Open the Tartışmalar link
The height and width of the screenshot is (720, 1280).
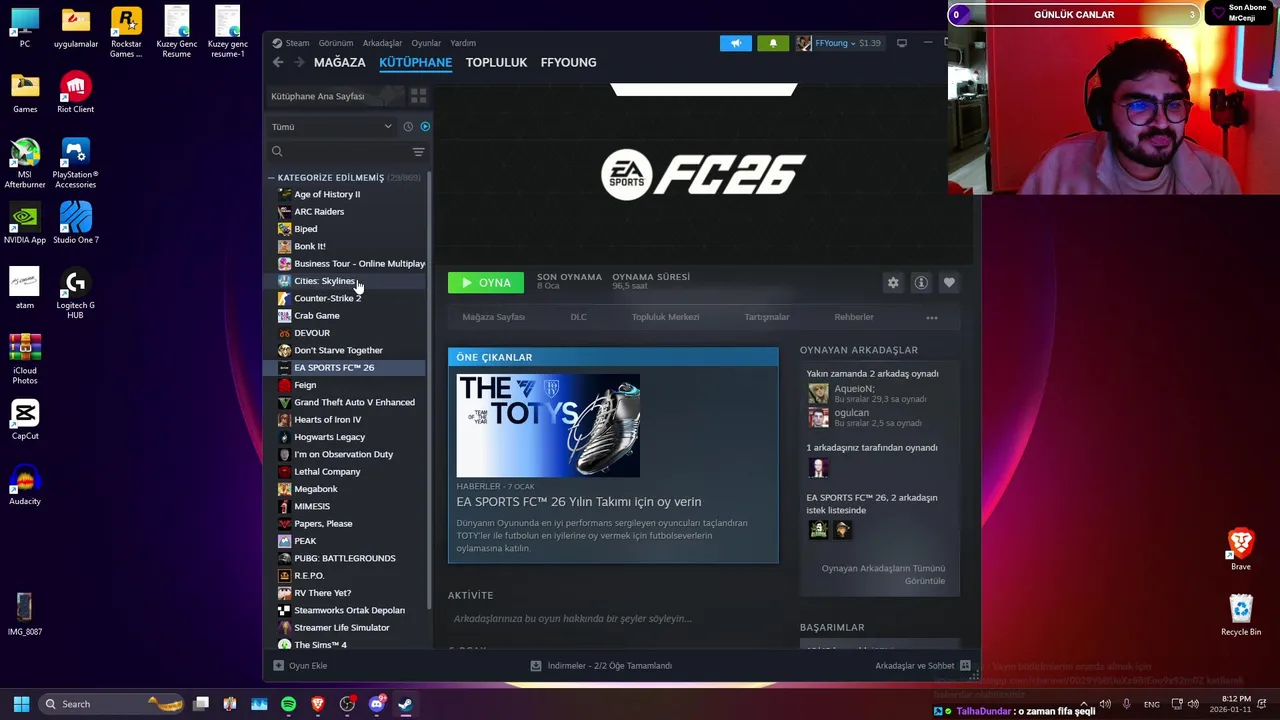click(x=767, y=317)
